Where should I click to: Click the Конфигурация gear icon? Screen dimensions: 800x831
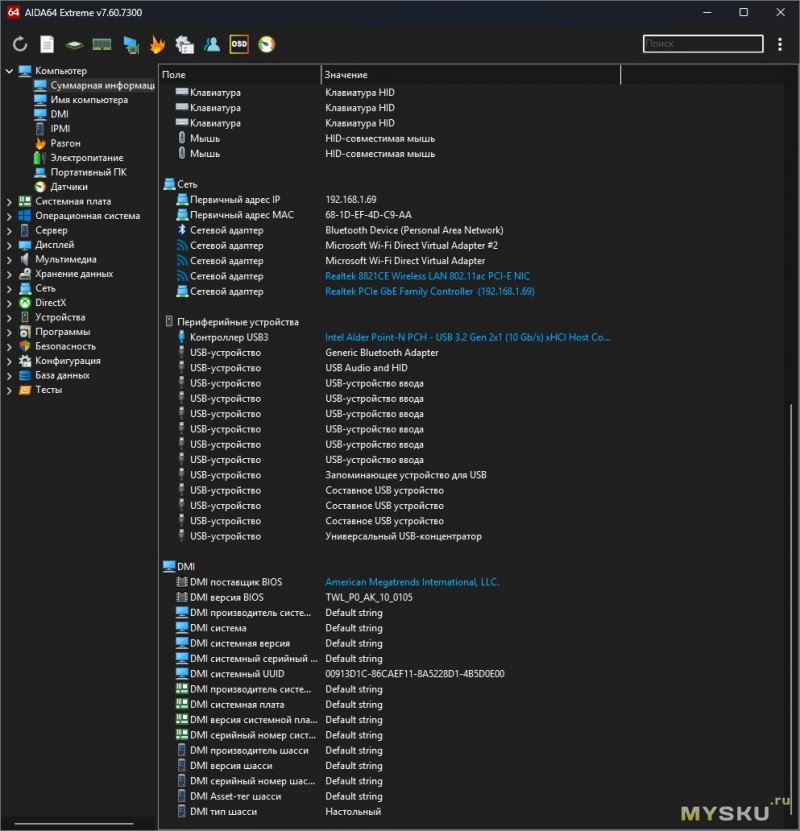pyautogui.click(x=25, y=360)
